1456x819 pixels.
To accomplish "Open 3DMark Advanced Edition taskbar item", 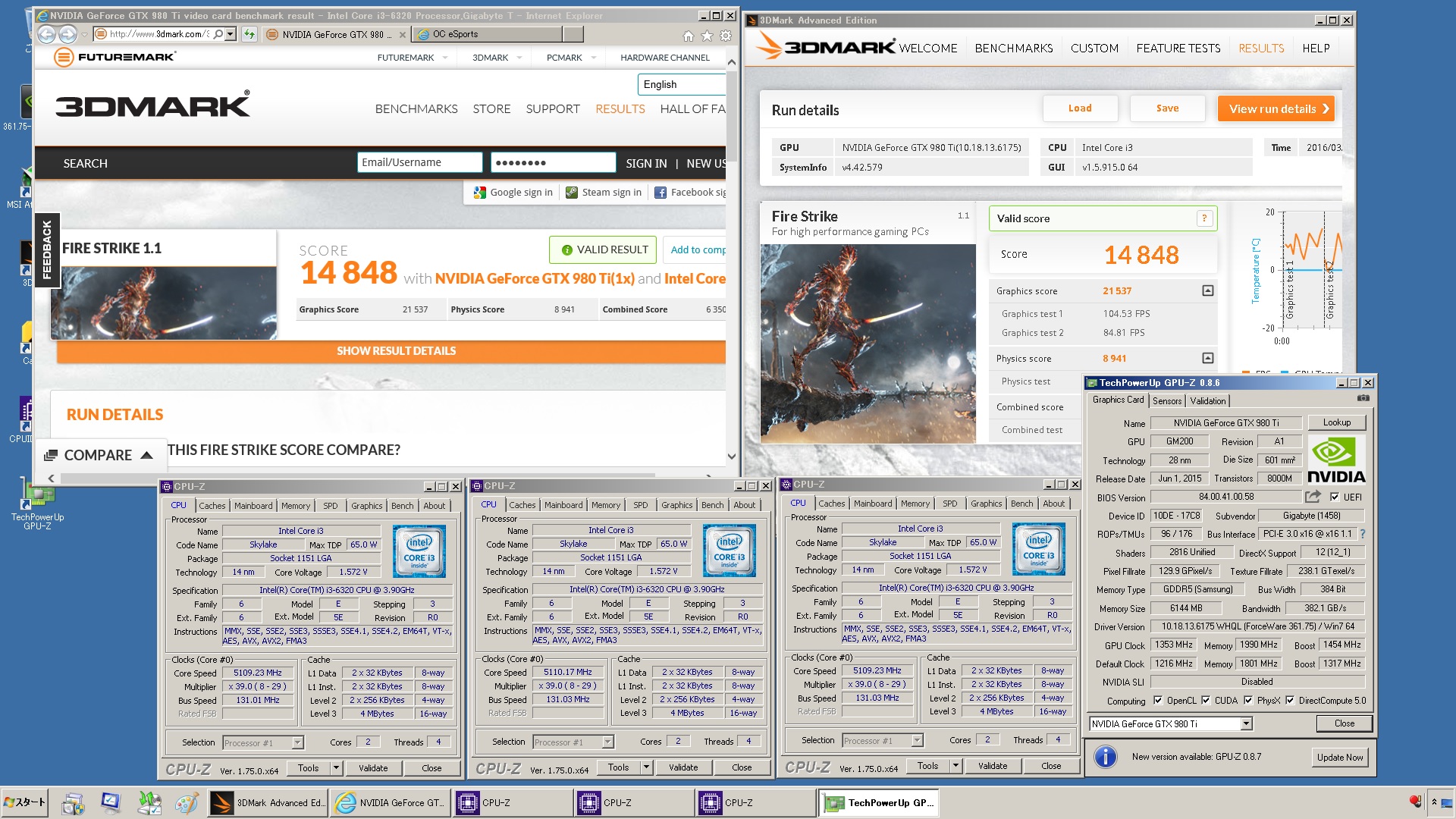I will [x=268, y=802].
